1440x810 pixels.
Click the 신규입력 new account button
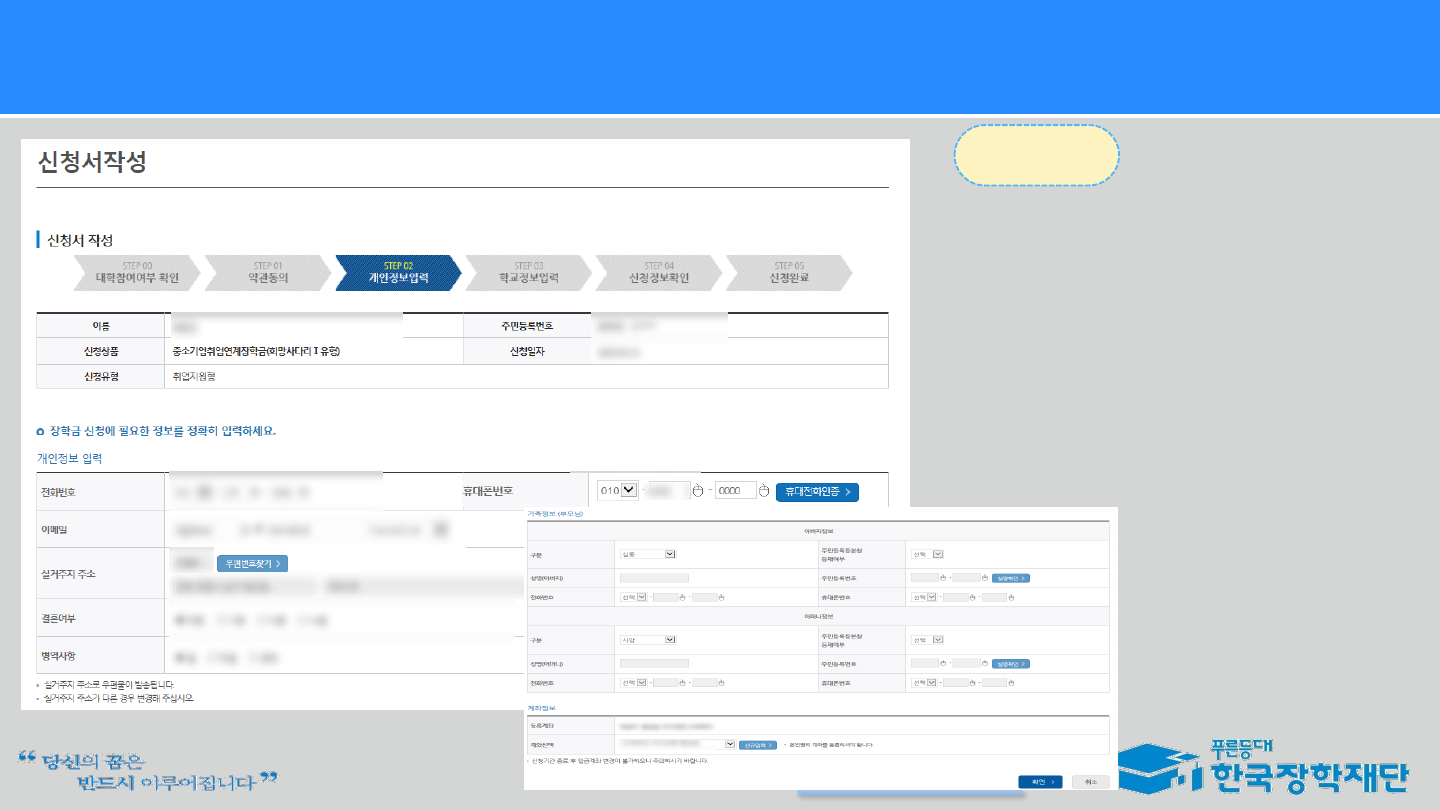click(757, 745)
